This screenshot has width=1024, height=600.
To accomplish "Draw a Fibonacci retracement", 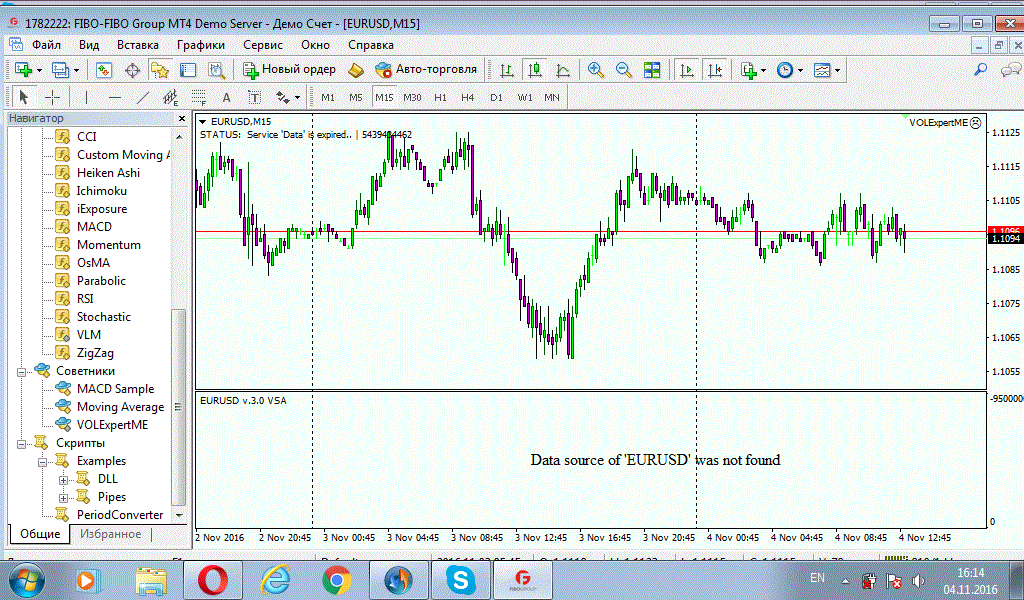I will (x=199, y=97).
